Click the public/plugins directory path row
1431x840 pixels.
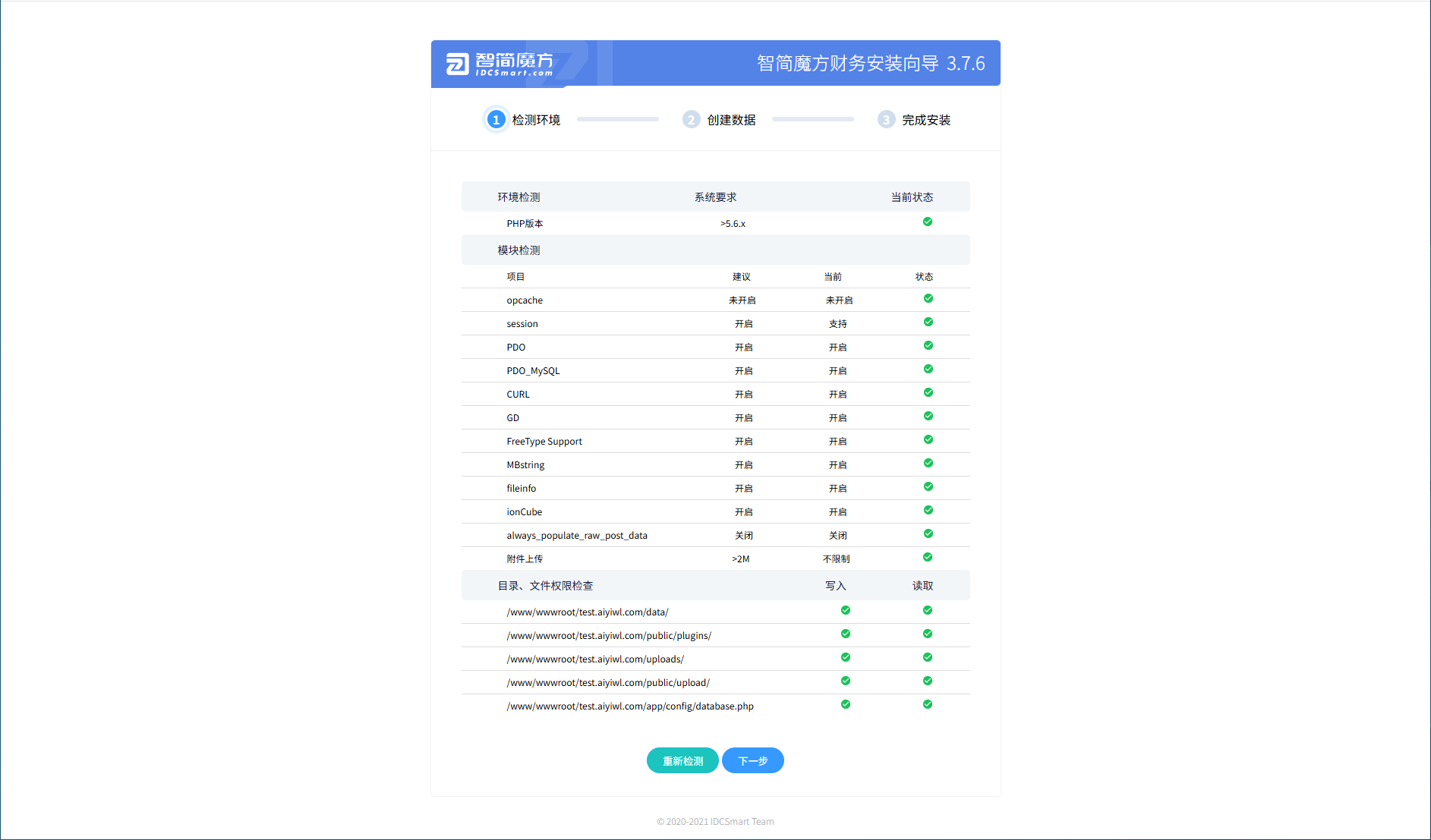(x=608, y=636)
